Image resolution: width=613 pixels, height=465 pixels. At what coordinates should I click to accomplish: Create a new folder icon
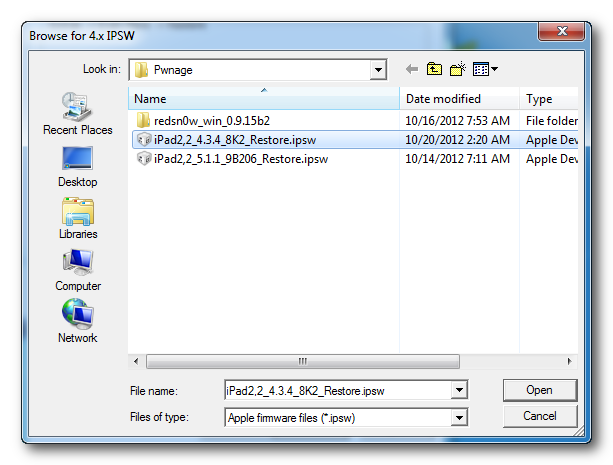click(x=457, y=69)
